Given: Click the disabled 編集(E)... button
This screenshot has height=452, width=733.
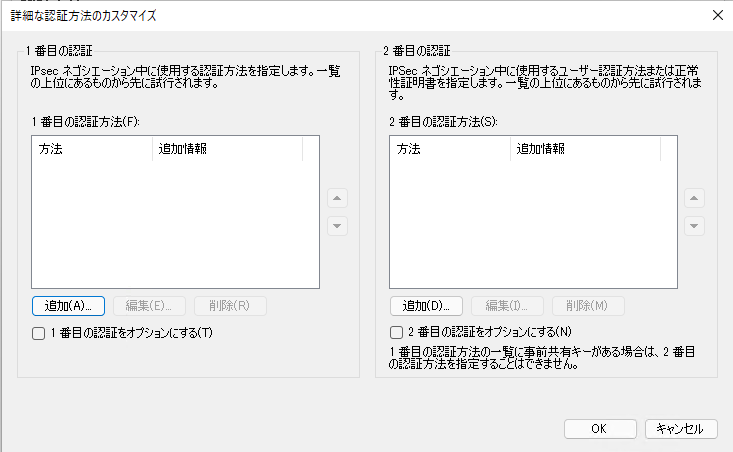Looking at the screenshot, I should (149, 306).
